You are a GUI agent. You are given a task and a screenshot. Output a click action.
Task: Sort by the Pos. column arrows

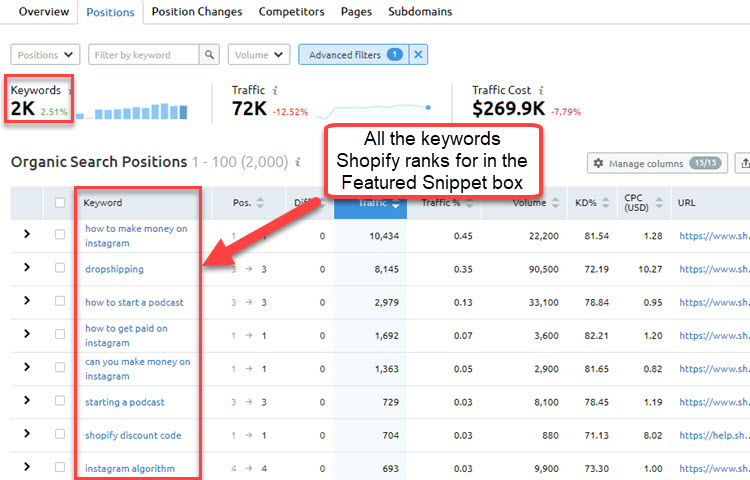point(261,203)
